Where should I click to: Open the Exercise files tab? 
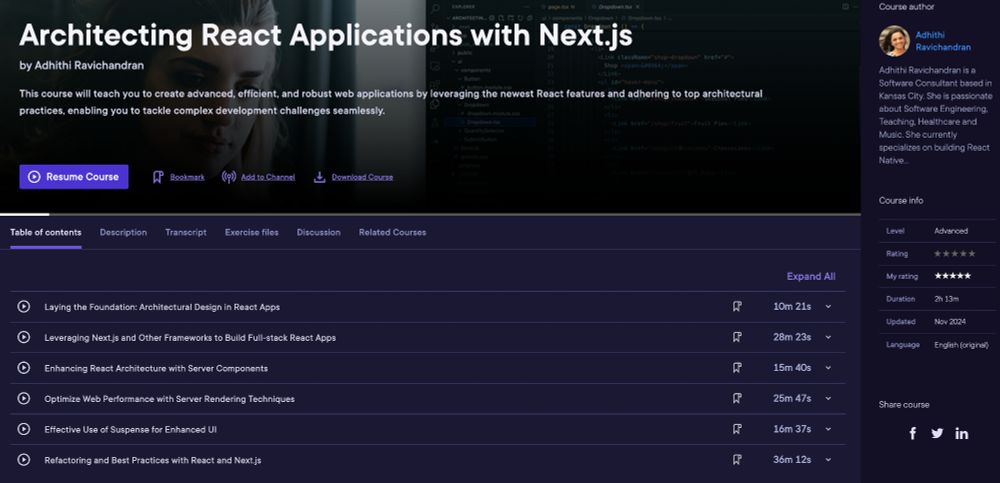click(x=251, y=232)
